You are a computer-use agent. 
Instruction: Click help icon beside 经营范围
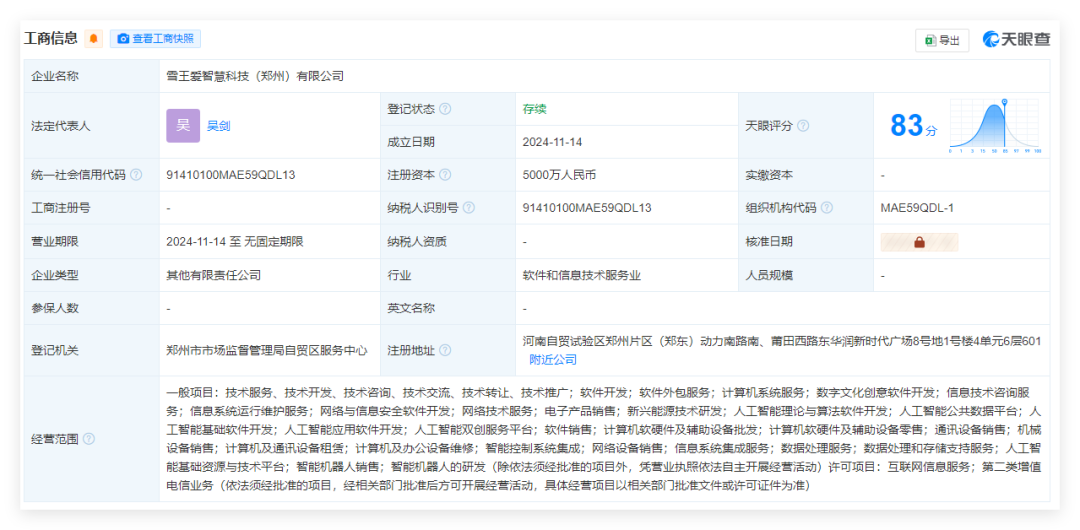pos(89,439)
